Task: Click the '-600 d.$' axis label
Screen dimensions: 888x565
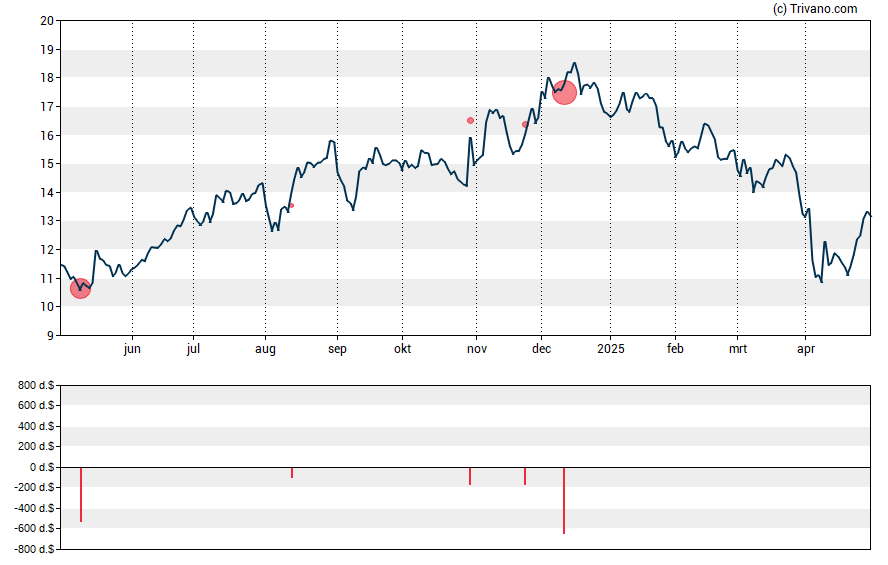Action: click(x=35, y=528)
